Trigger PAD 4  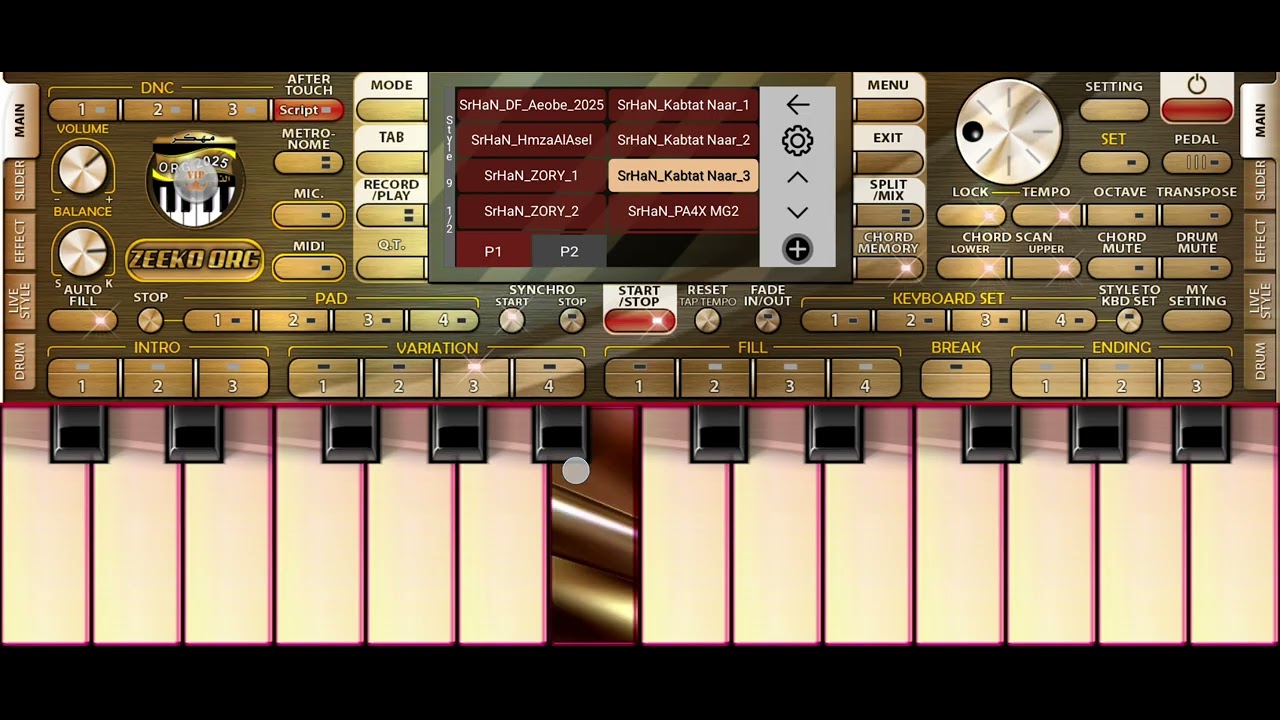[x=445, y=321]
